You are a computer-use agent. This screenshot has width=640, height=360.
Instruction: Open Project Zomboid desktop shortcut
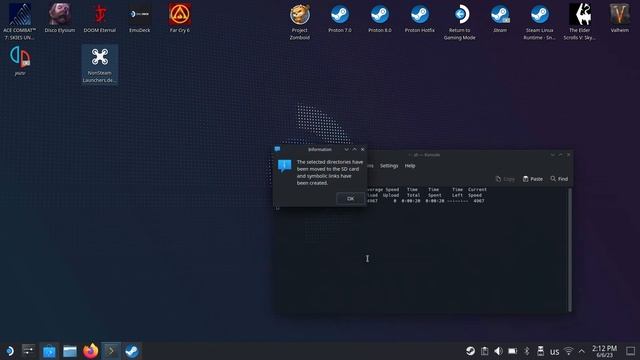pos(300,22)
